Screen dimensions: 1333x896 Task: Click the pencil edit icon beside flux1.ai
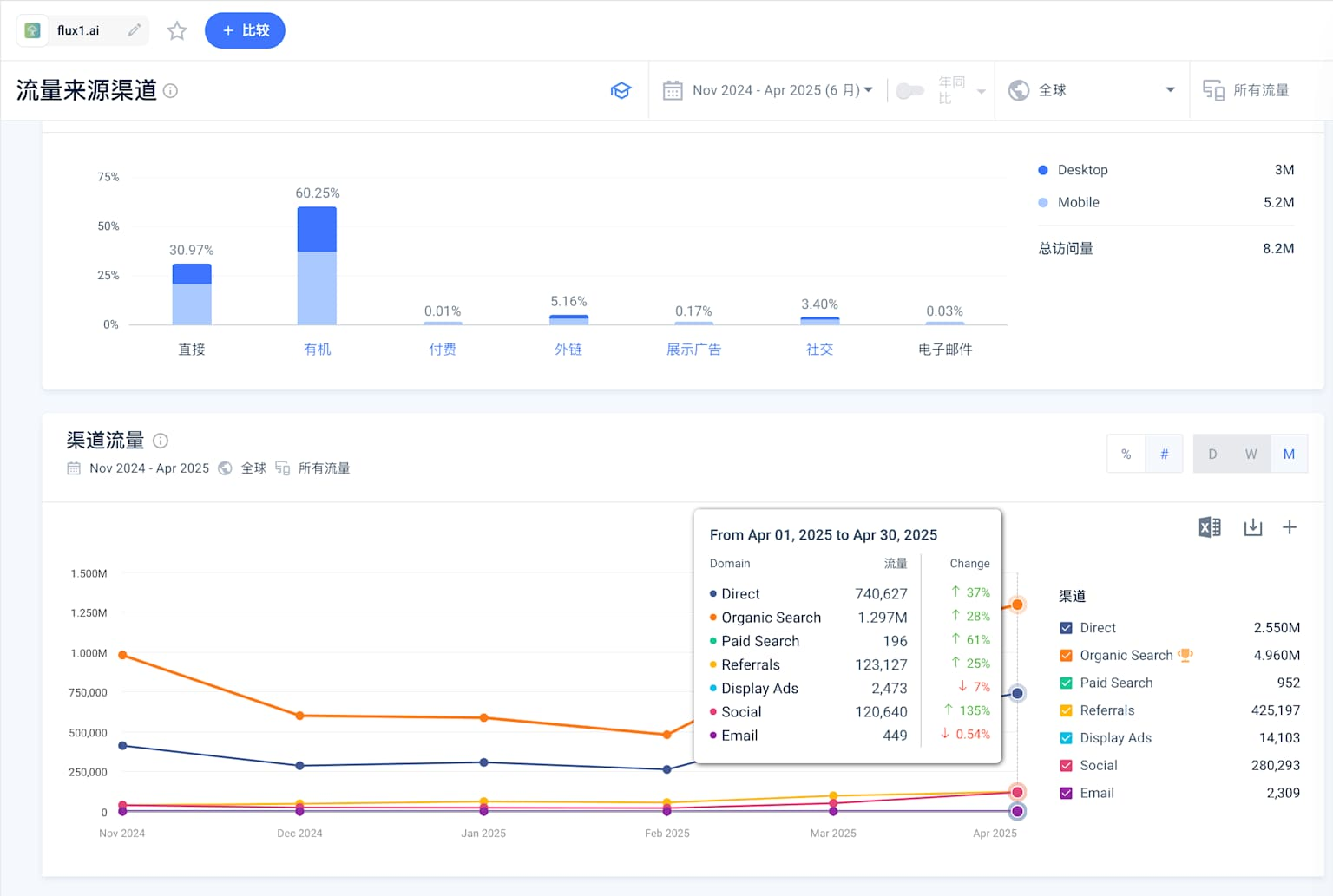point(135,30)
